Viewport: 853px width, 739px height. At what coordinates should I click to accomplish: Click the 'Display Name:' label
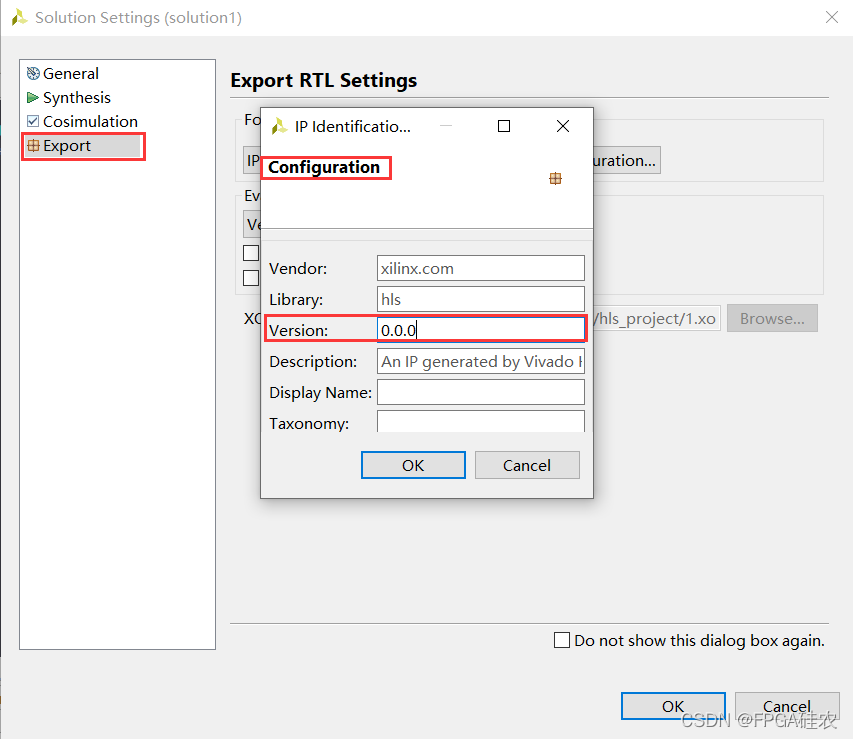point(320,392)
